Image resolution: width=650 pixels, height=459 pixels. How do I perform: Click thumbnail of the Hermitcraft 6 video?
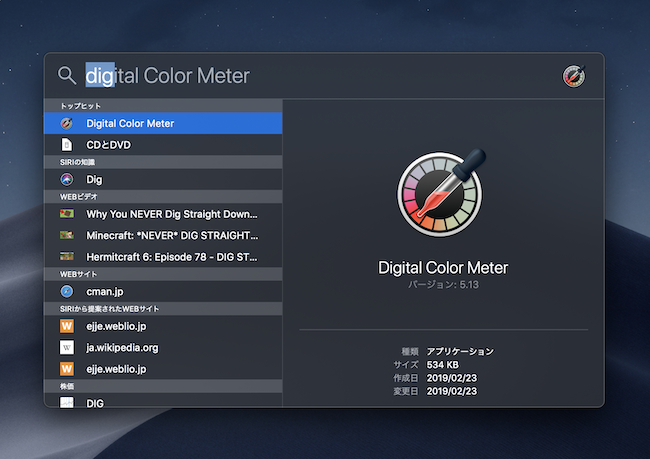(x=67, y=256)
